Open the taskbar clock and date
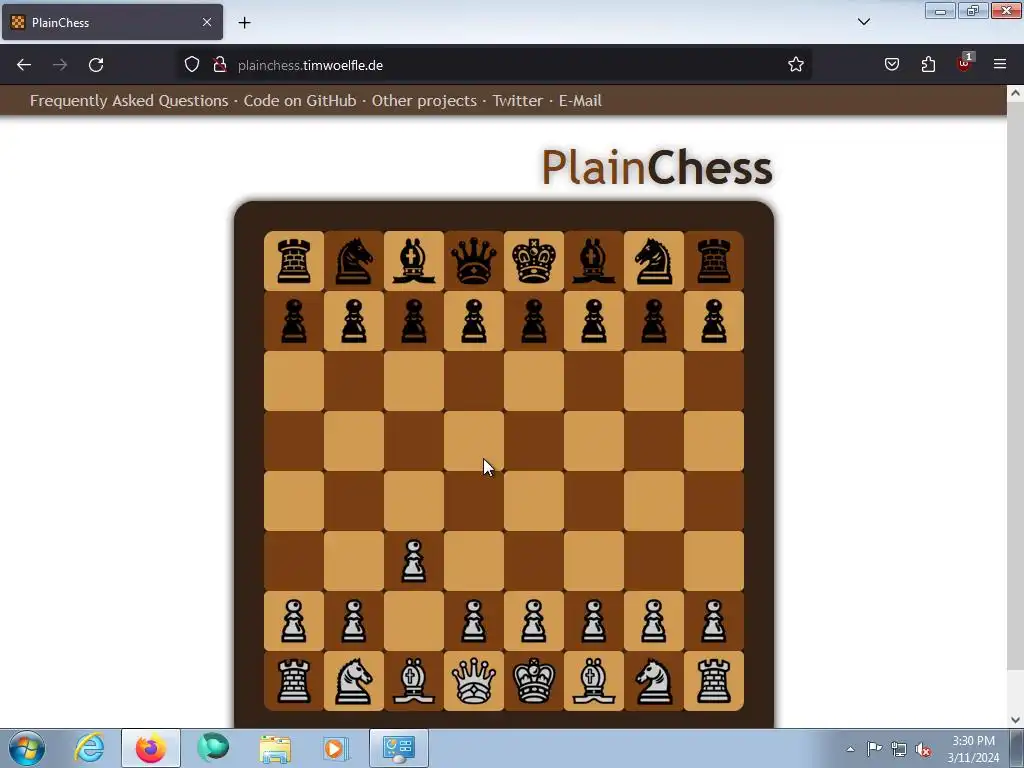 coord(973,749)
